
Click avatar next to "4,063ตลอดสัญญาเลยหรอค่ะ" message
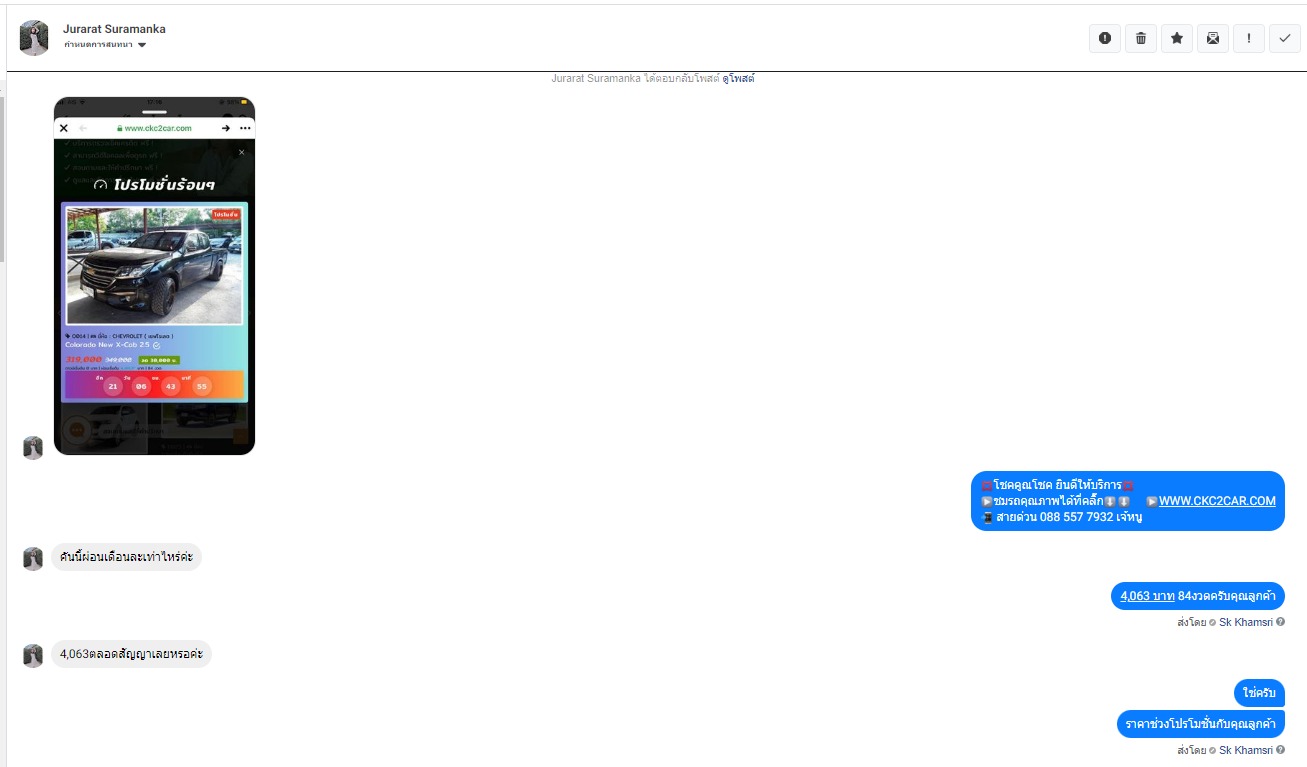pyautogui.click(x=33, y=655)
